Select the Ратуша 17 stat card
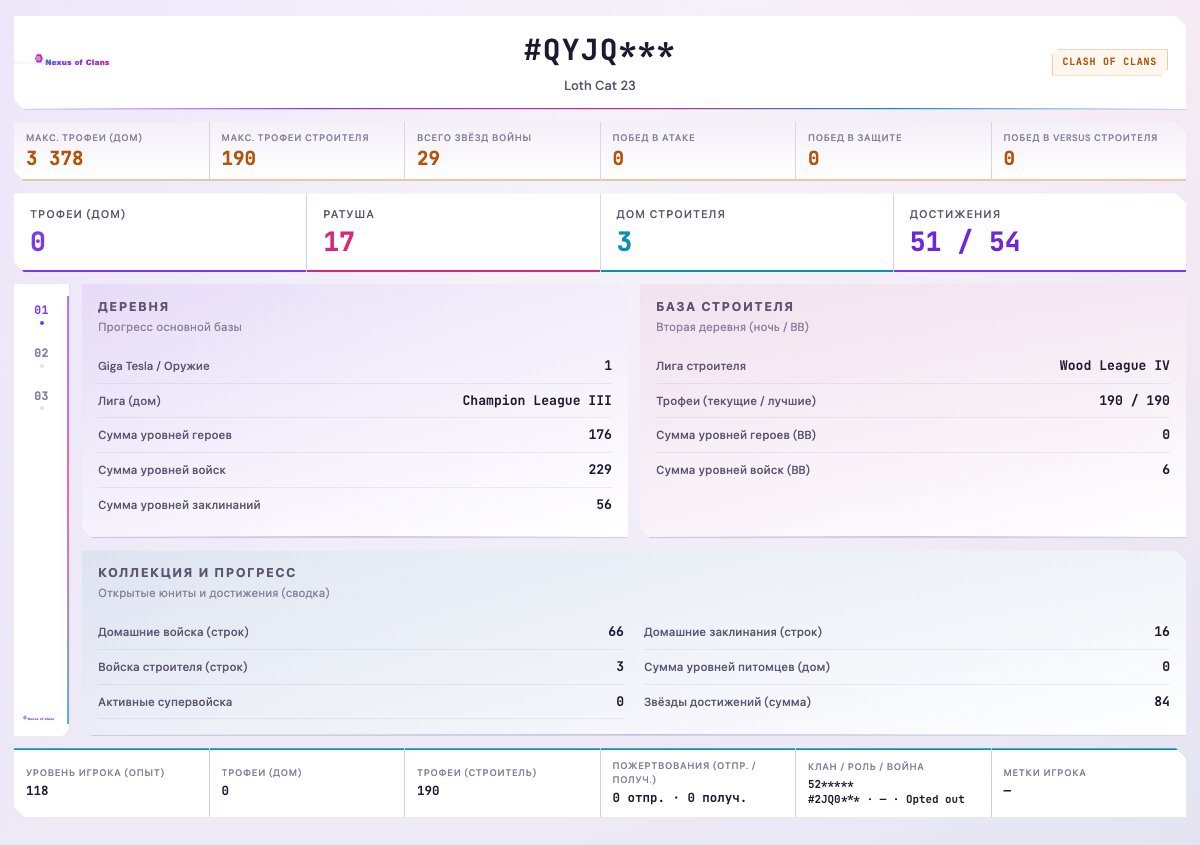 click(x=453, y=232)
